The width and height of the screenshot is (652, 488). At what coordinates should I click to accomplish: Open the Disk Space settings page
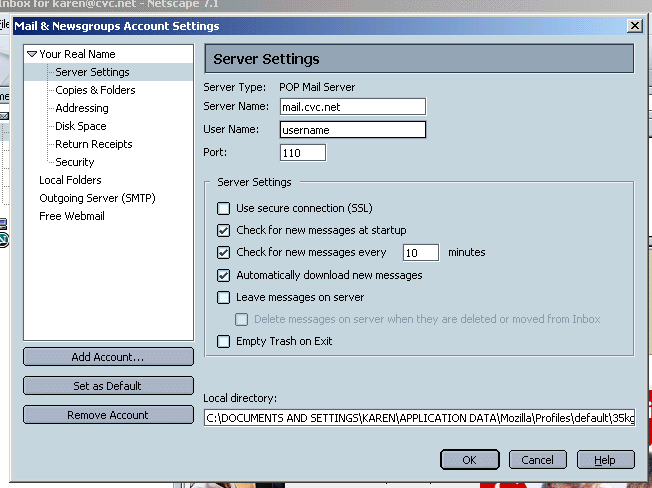pyautogui.click(x=81, y=126)
